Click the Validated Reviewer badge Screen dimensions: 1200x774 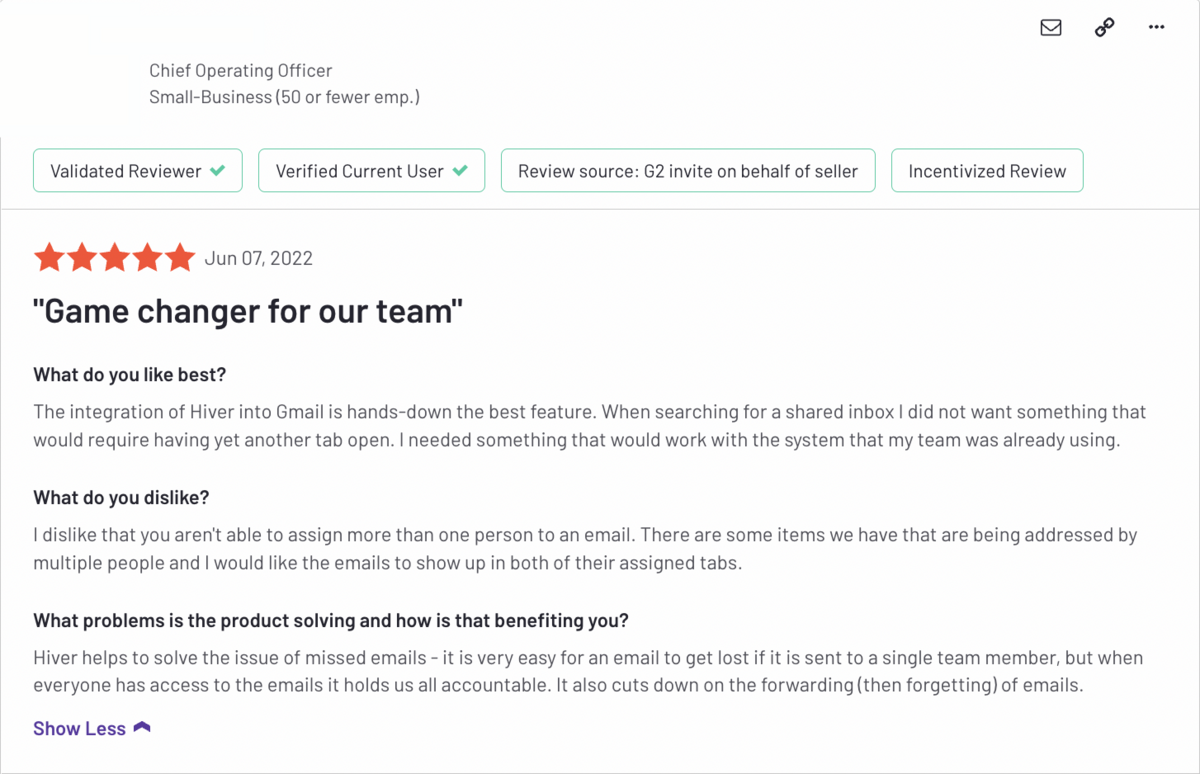click(138, 171)
